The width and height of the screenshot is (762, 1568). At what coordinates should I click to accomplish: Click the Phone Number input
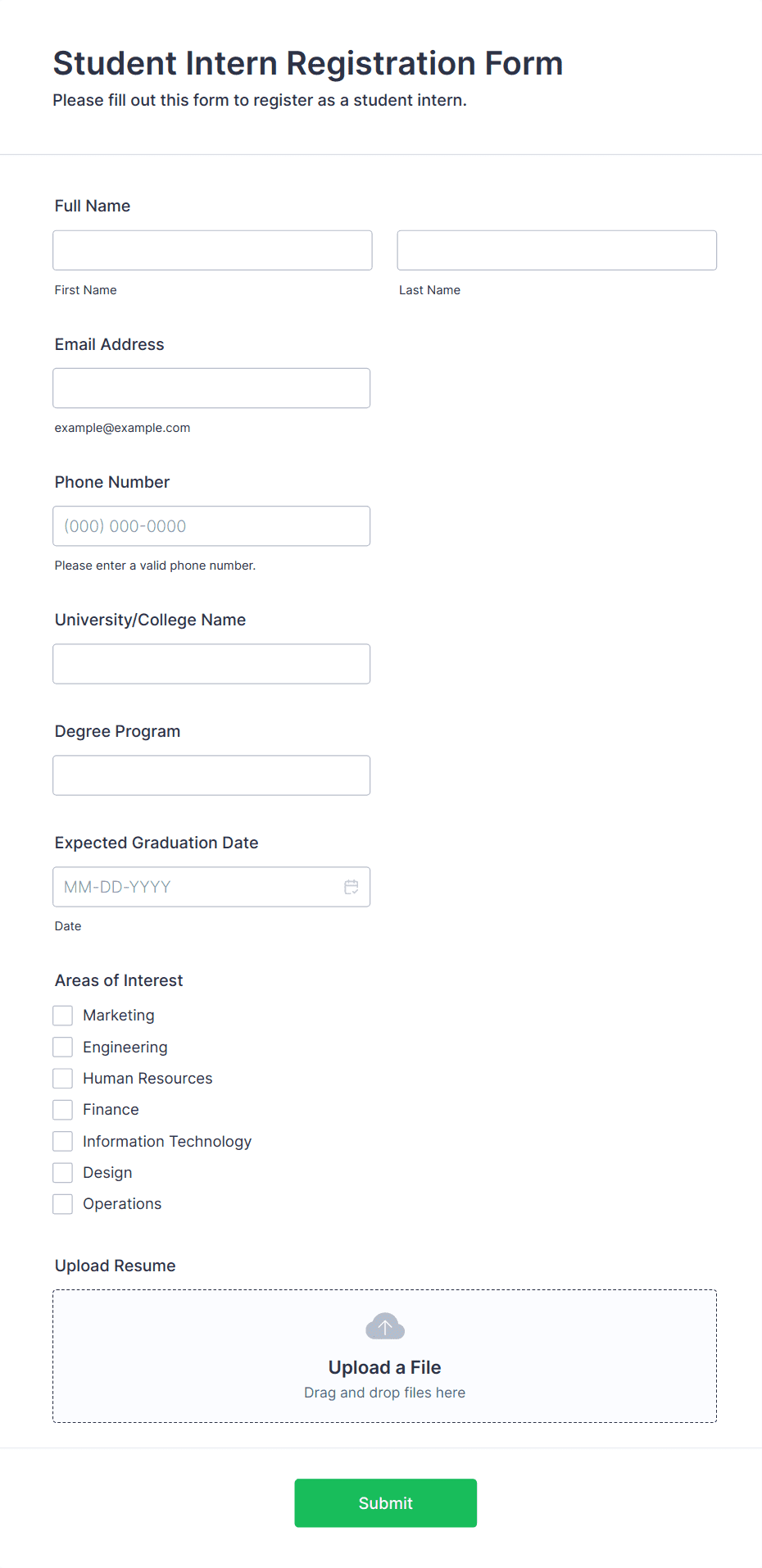[x=211, y=525]
